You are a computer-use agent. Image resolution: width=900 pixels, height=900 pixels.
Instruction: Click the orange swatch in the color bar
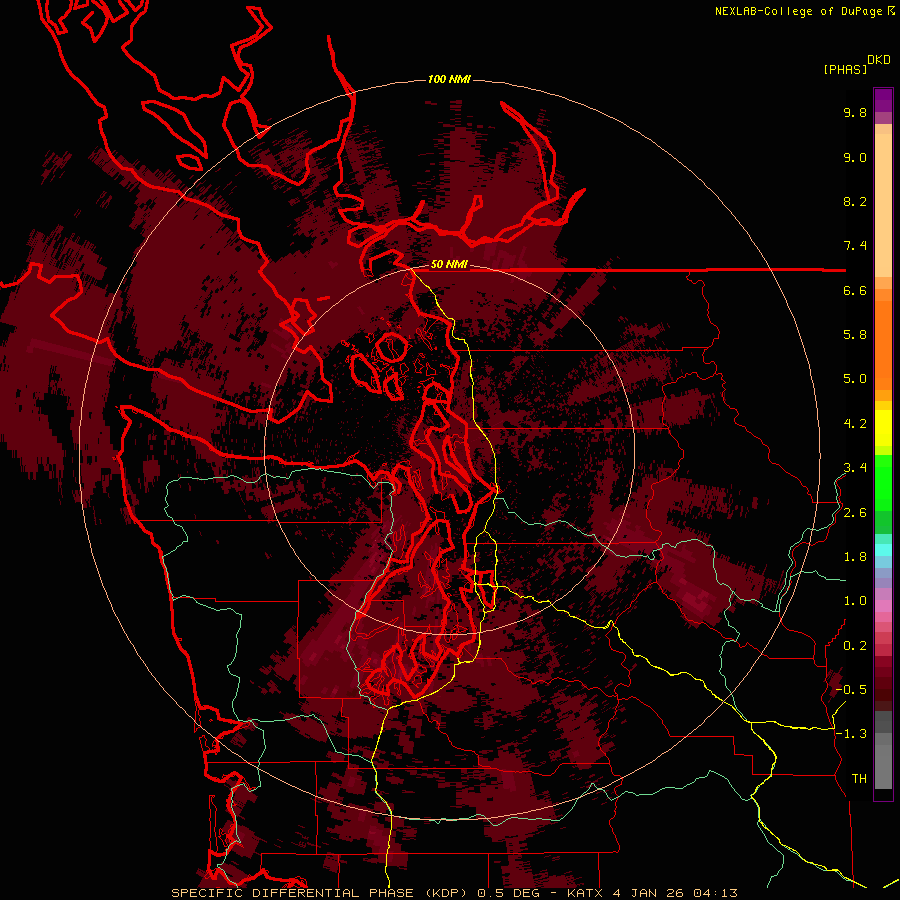click(883, 344)
